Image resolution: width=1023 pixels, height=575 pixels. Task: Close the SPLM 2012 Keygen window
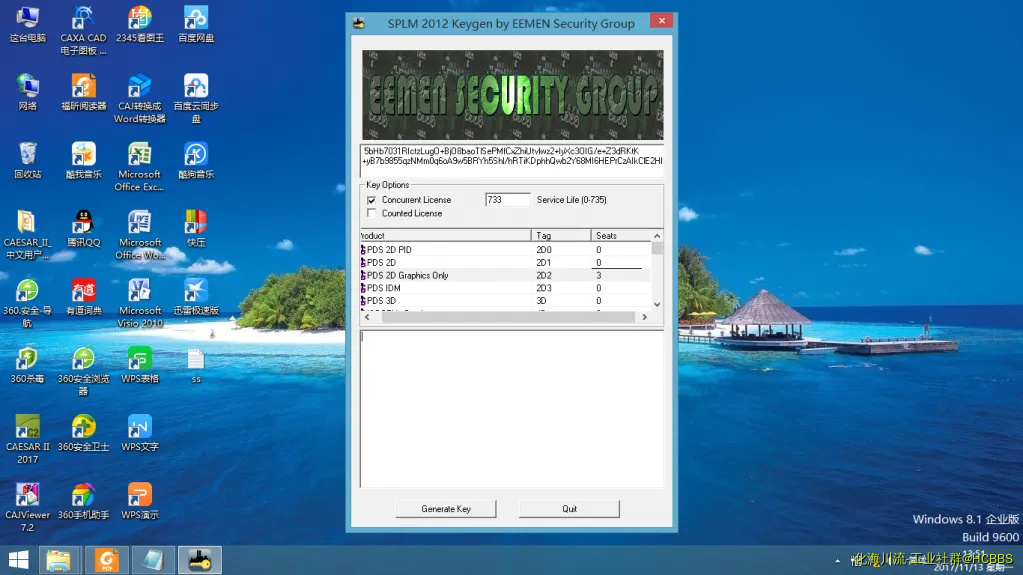point(662,21)
